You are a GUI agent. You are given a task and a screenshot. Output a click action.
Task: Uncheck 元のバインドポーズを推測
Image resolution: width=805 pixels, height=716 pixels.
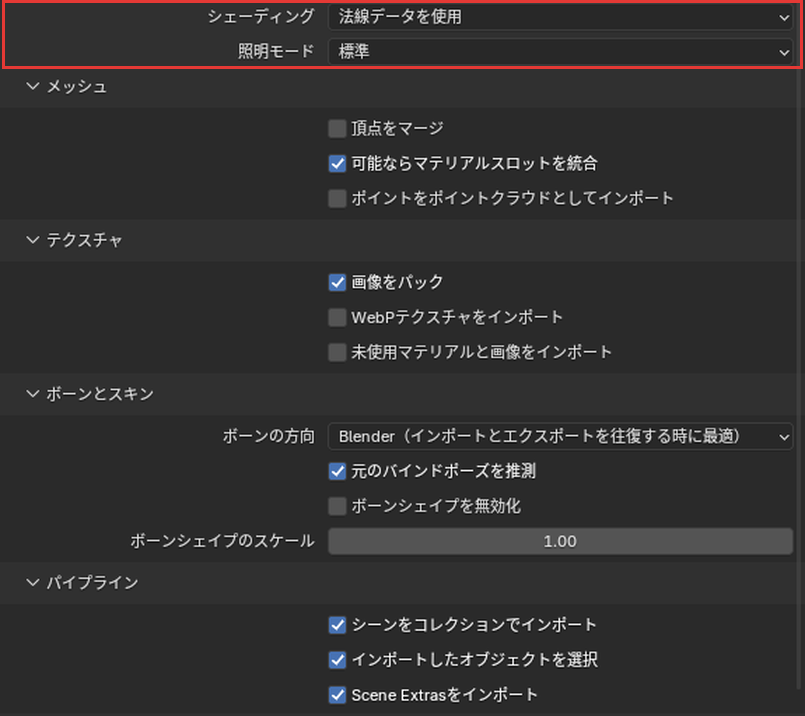(337, 471)
